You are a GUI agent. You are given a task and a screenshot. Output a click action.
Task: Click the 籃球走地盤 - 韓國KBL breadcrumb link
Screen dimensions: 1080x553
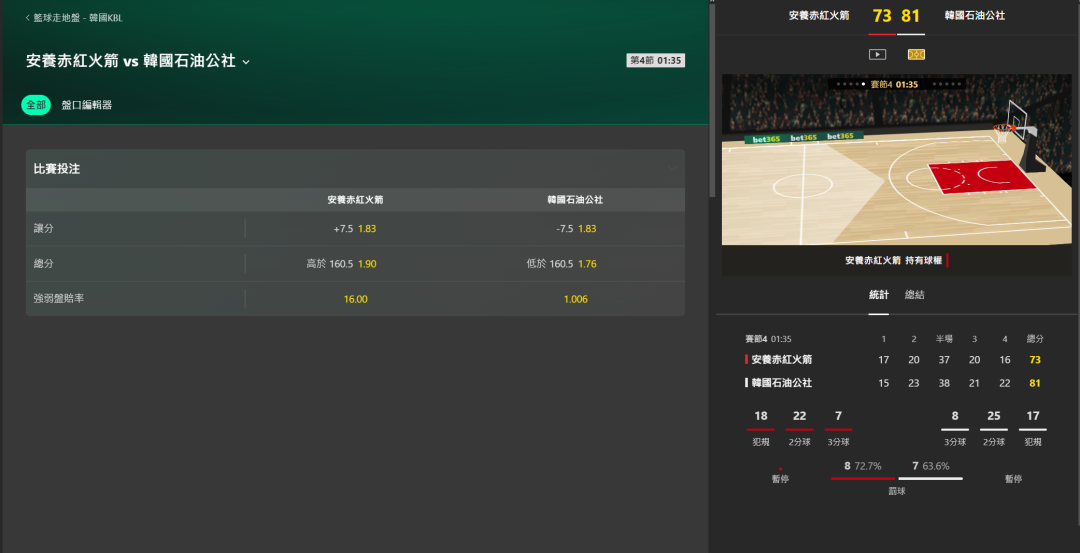(x=78, y=18)
